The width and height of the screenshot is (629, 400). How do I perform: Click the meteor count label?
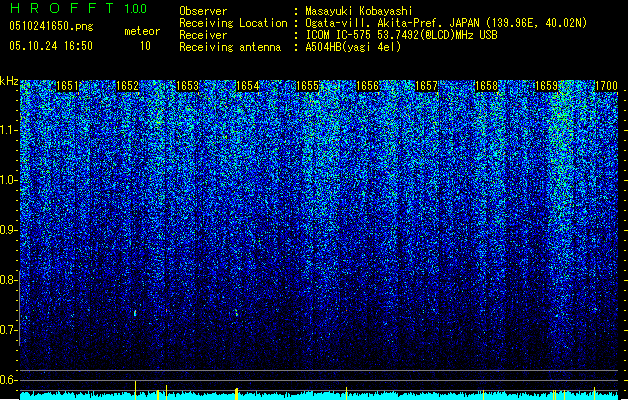point(142,31)
